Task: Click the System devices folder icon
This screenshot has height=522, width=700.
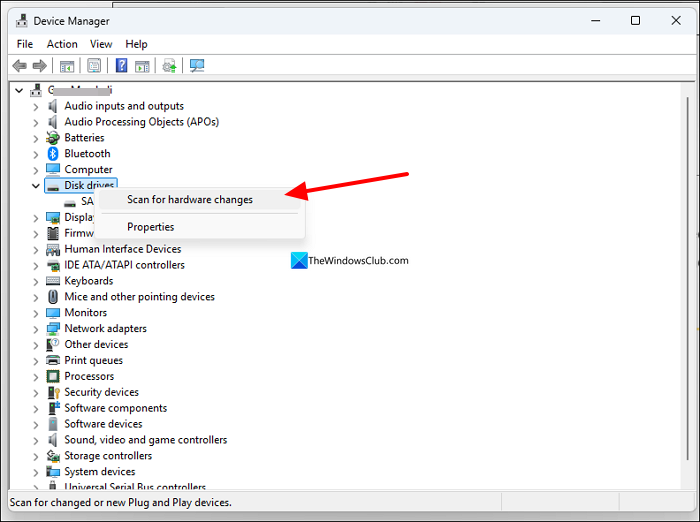Action: 53,472
